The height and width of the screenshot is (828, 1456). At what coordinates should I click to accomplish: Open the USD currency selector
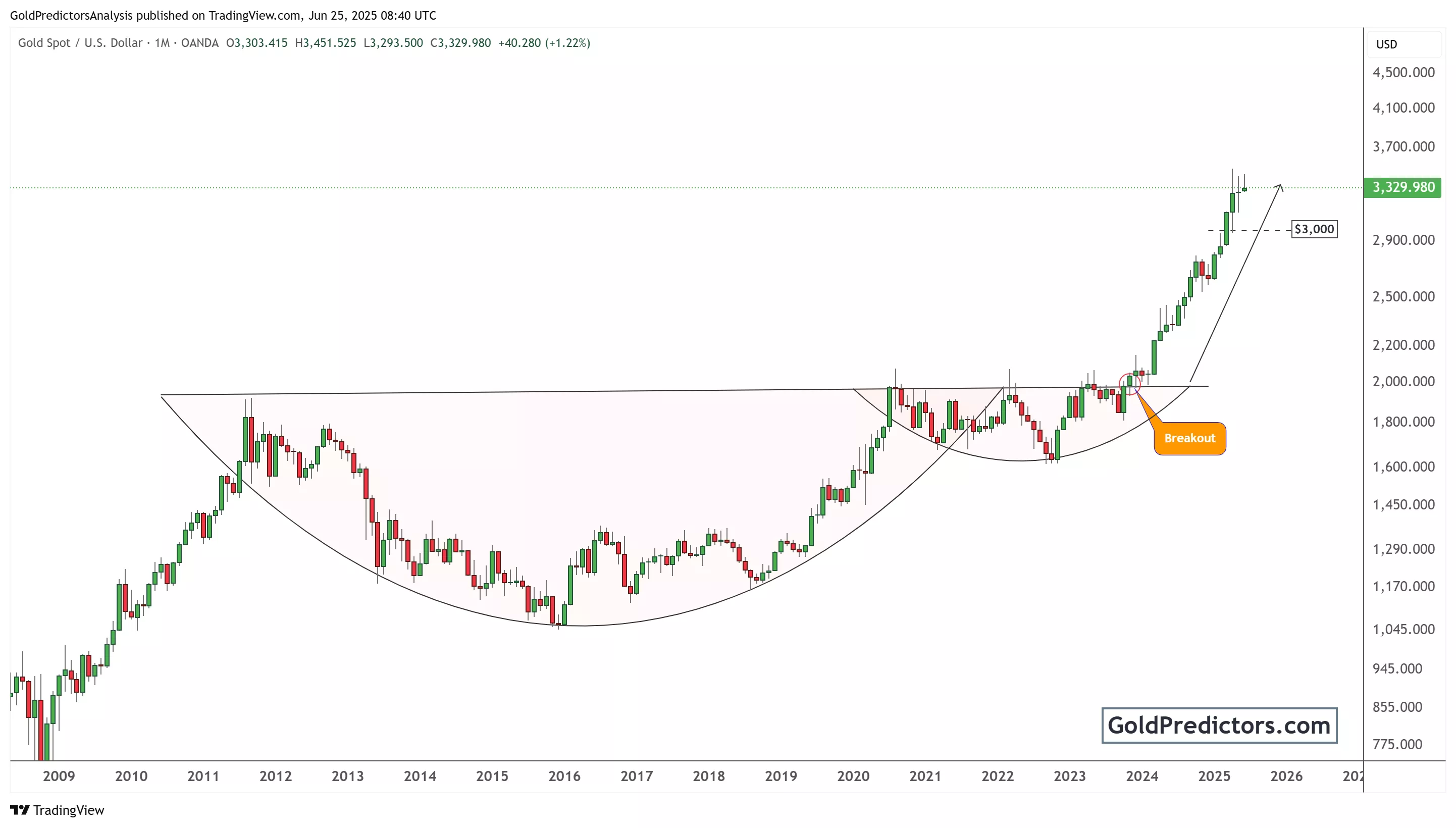click(x=1387, y=44)
